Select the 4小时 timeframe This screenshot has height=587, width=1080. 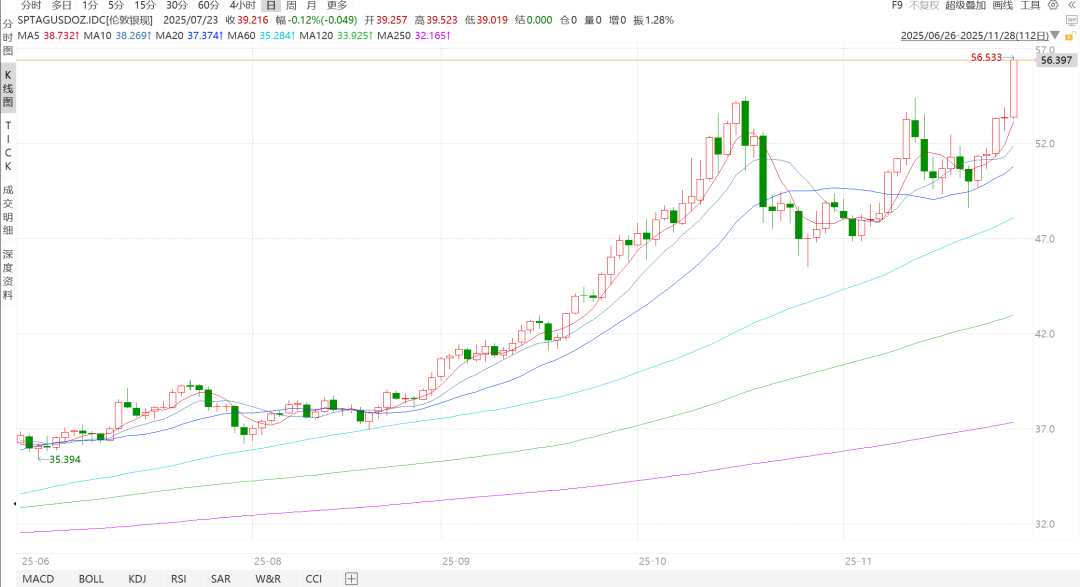click(x=242, y=6)
